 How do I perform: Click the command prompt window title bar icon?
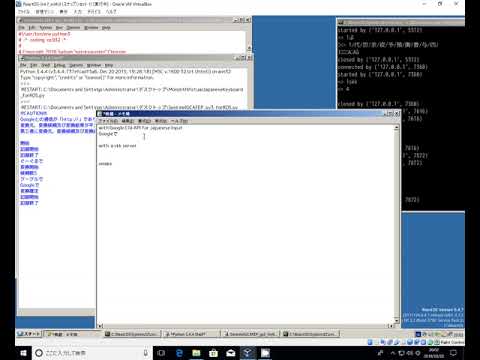coord(341,23)
